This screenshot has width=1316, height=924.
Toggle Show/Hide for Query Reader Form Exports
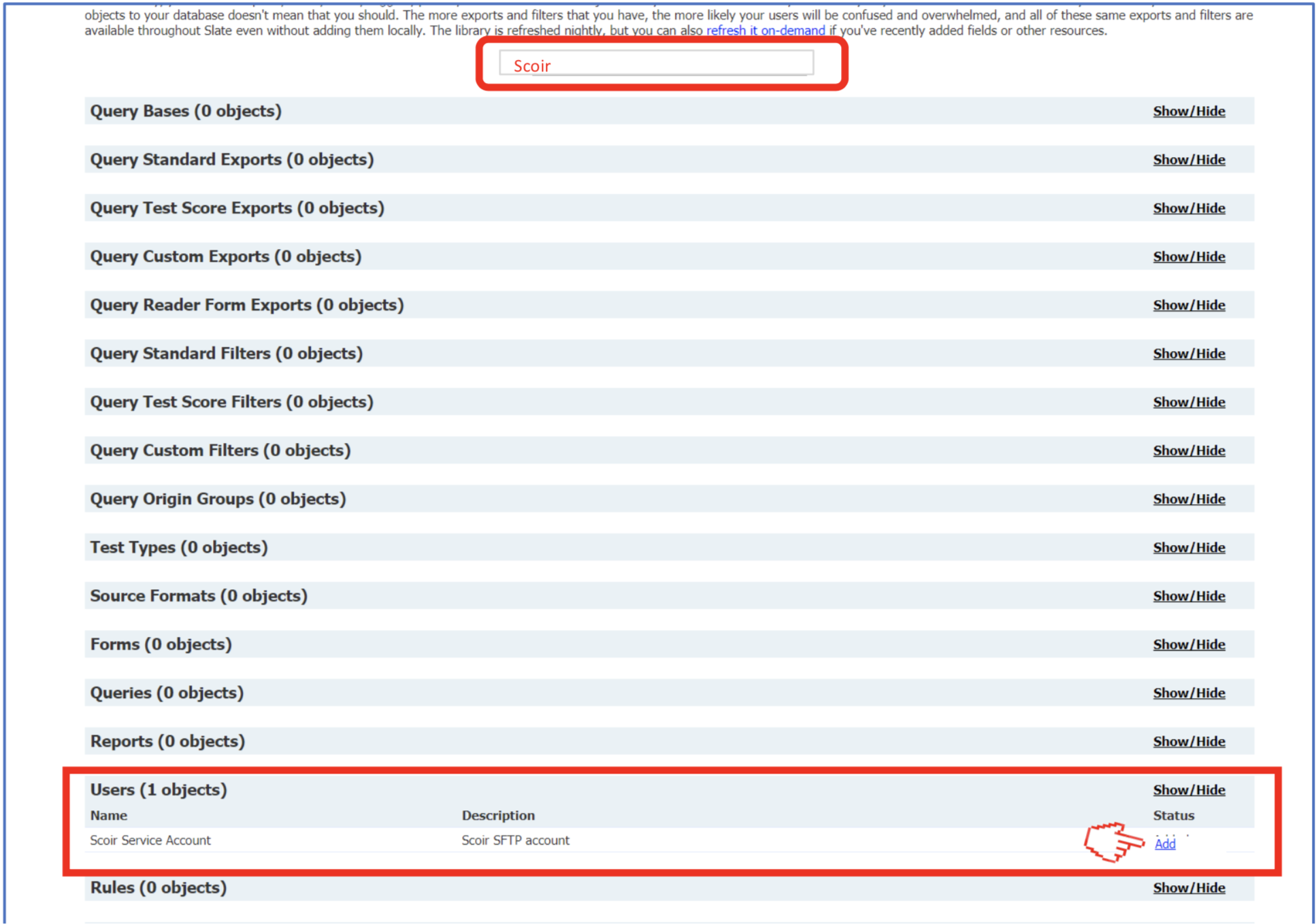(x=1189, y=306)
